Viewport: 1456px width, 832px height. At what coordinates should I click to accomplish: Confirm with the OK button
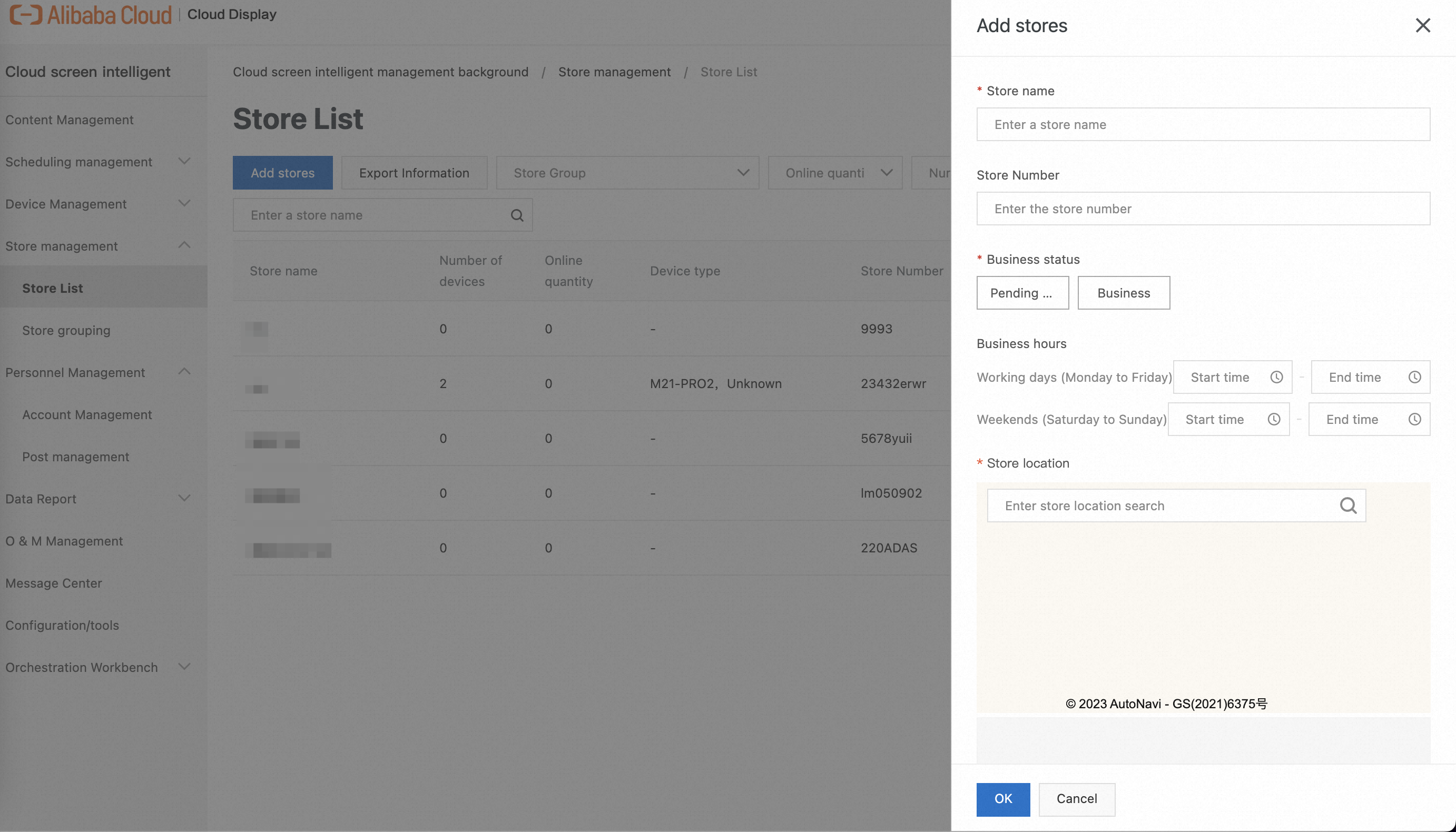[x=1002, y=799]
